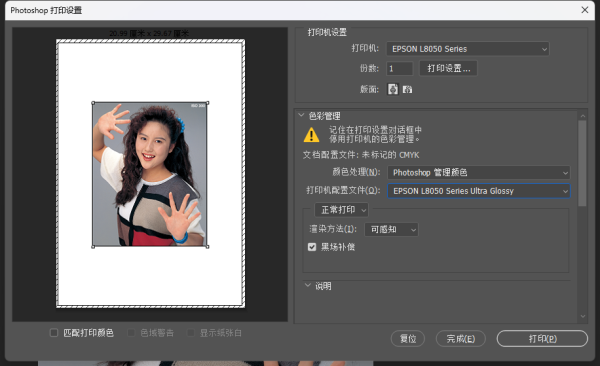Collapse the 说明 section
This screenshot has height=366, width=600.
(308, 285)
